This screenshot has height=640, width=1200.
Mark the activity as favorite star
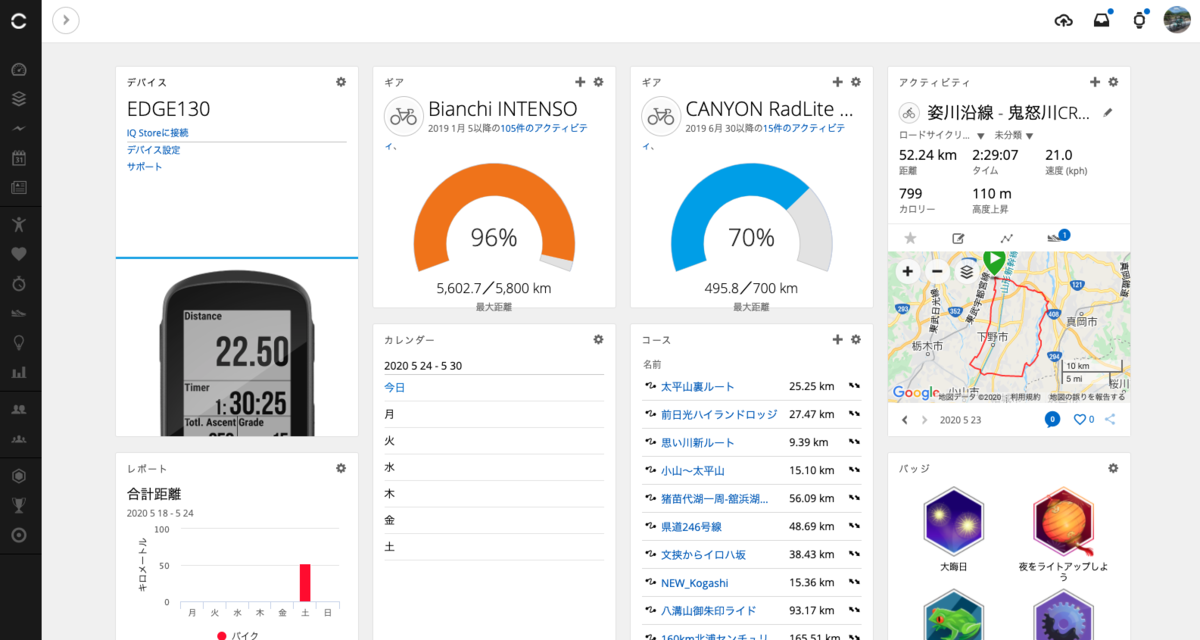[910, 238]
